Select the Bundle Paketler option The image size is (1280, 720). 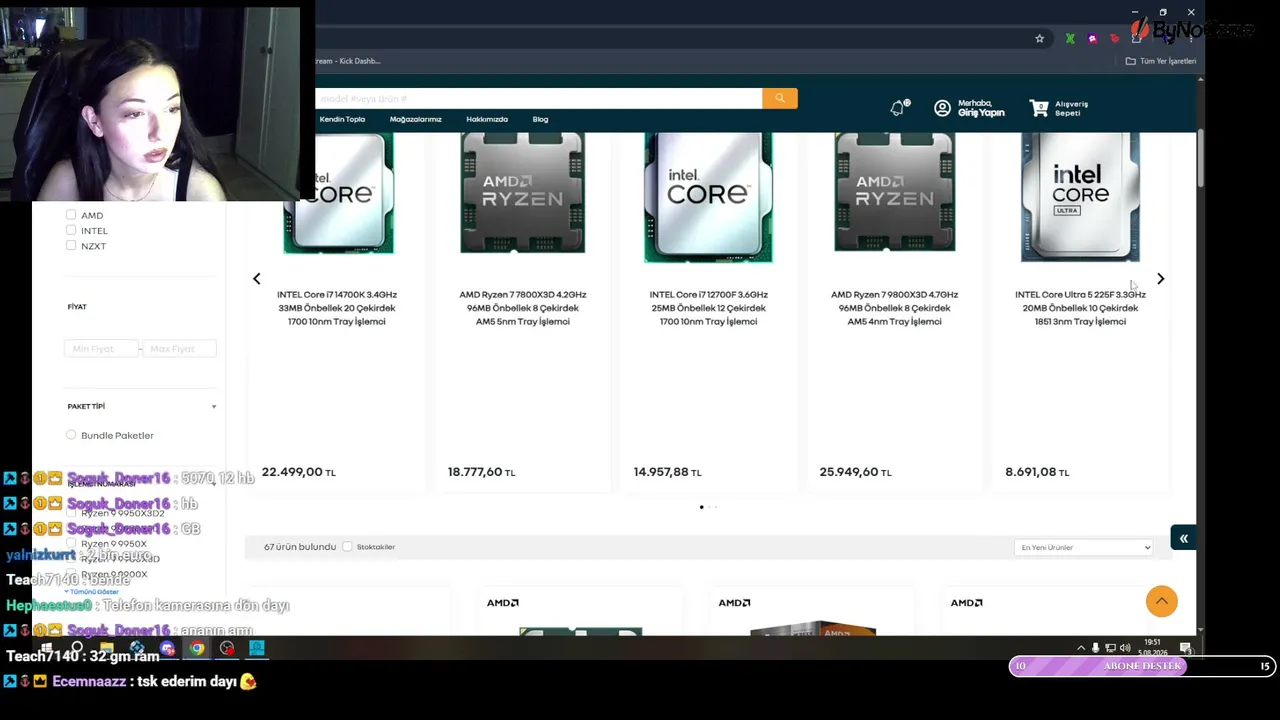[x=71, y=435]
